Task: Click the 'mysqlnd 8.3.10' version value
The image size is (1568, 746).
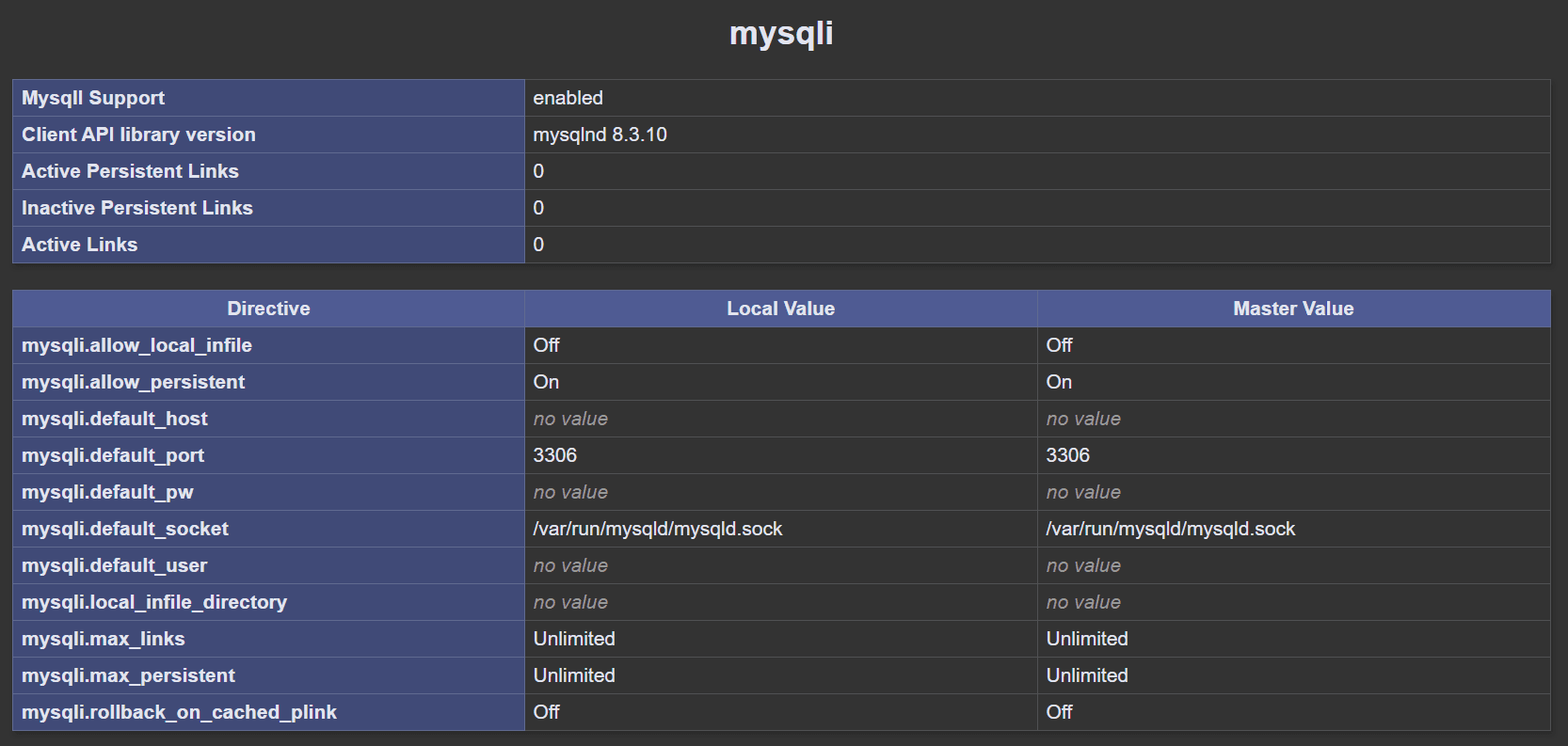Action: (x=600, y=135)
